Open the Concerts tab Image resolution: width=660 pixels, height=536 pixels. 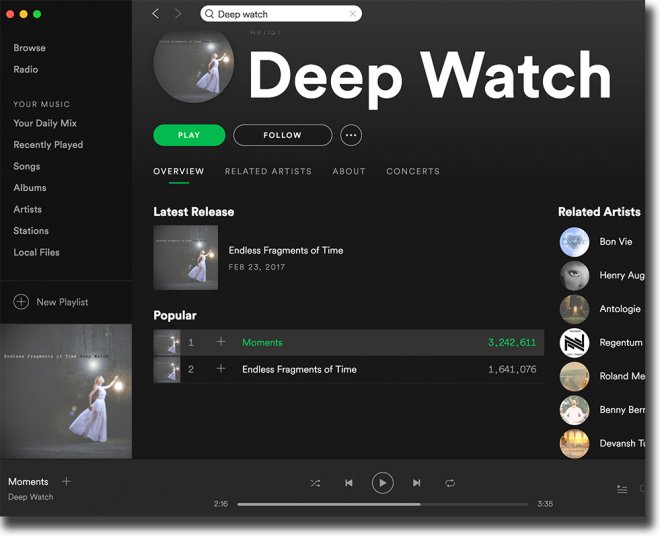413,171
